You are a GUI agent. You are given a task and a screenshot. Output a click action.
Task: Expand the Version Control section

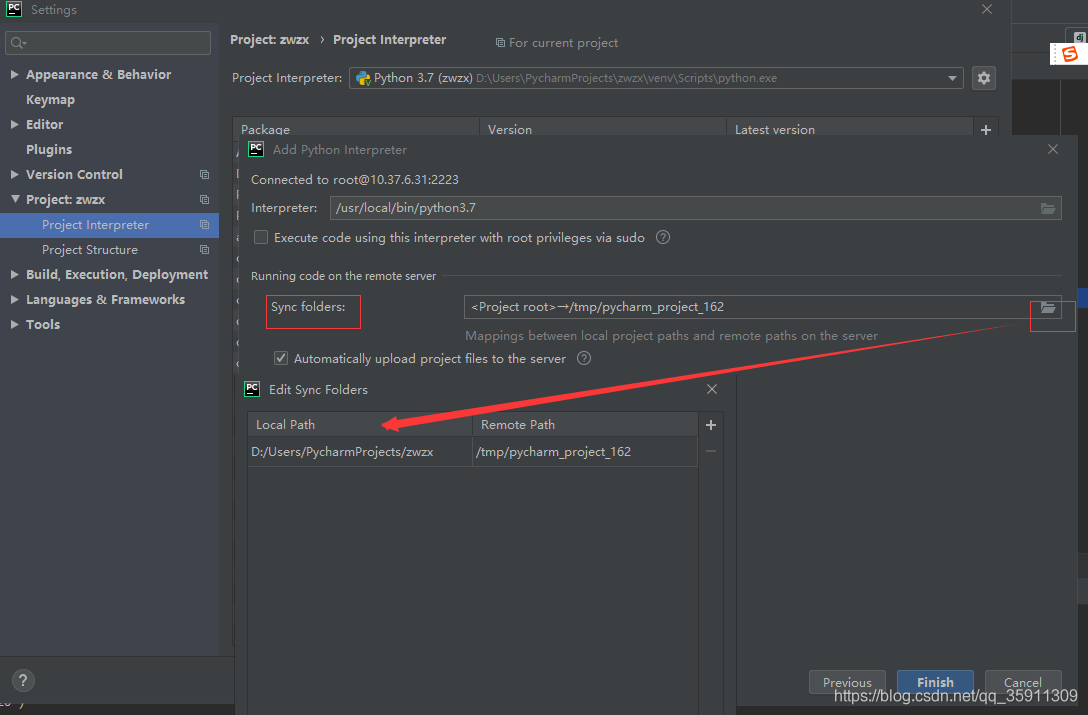15,174
